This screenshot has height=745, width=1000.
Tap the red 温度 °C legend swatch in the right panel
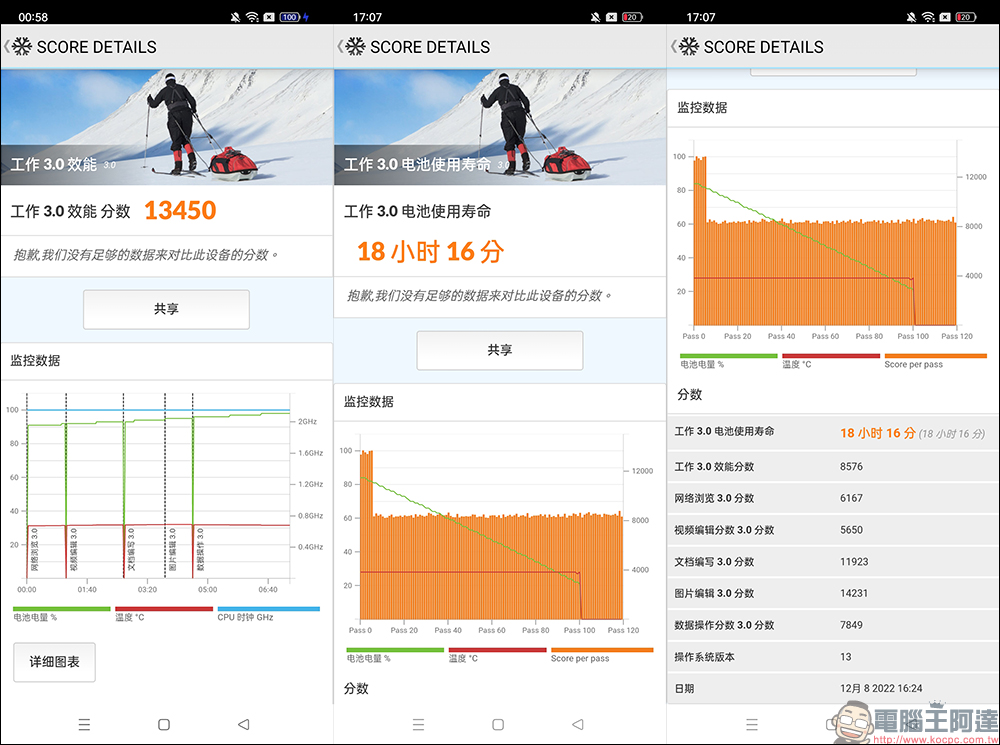point(831,356)
